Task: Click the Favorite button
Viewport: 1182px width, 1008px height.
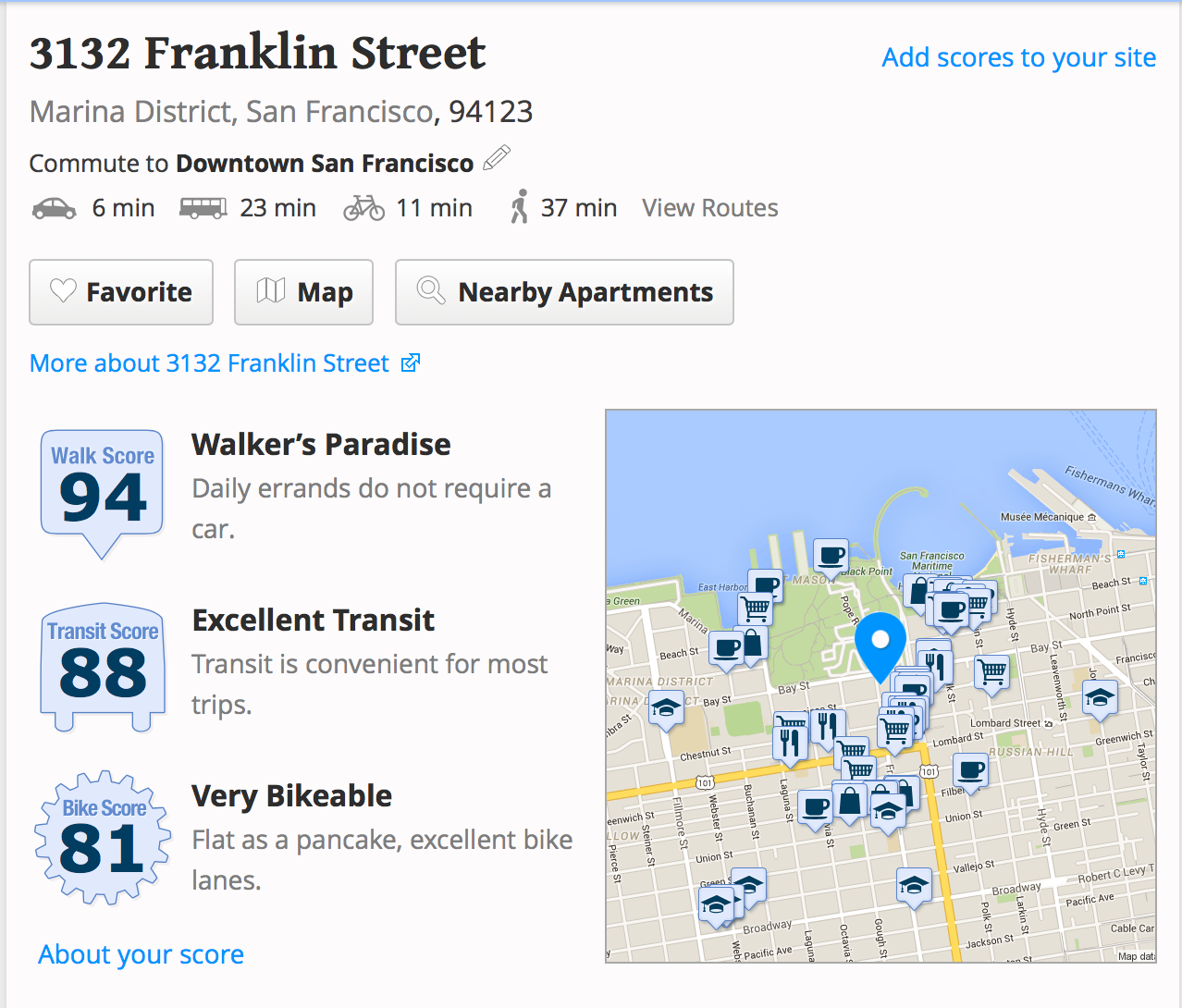Action: [121, 292]
